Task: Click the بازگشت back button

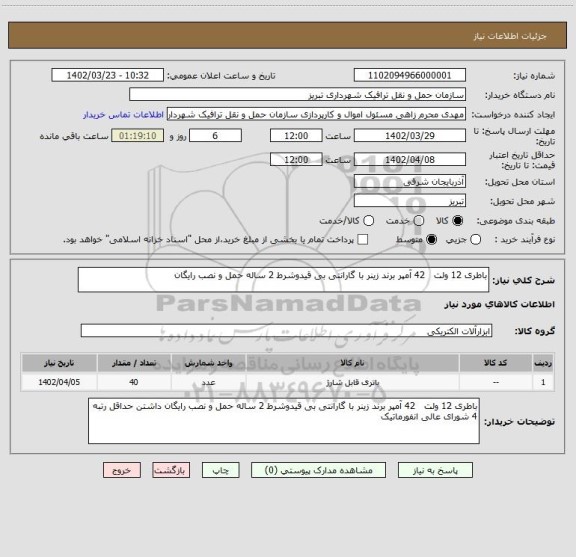Action: (x=171, y=470)
